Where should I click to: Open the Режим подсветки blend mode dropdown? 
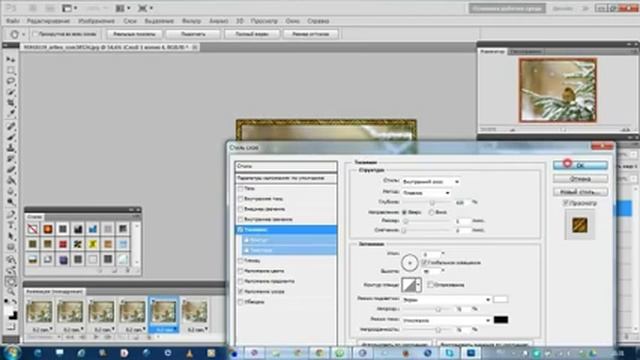tap(446, 300)
